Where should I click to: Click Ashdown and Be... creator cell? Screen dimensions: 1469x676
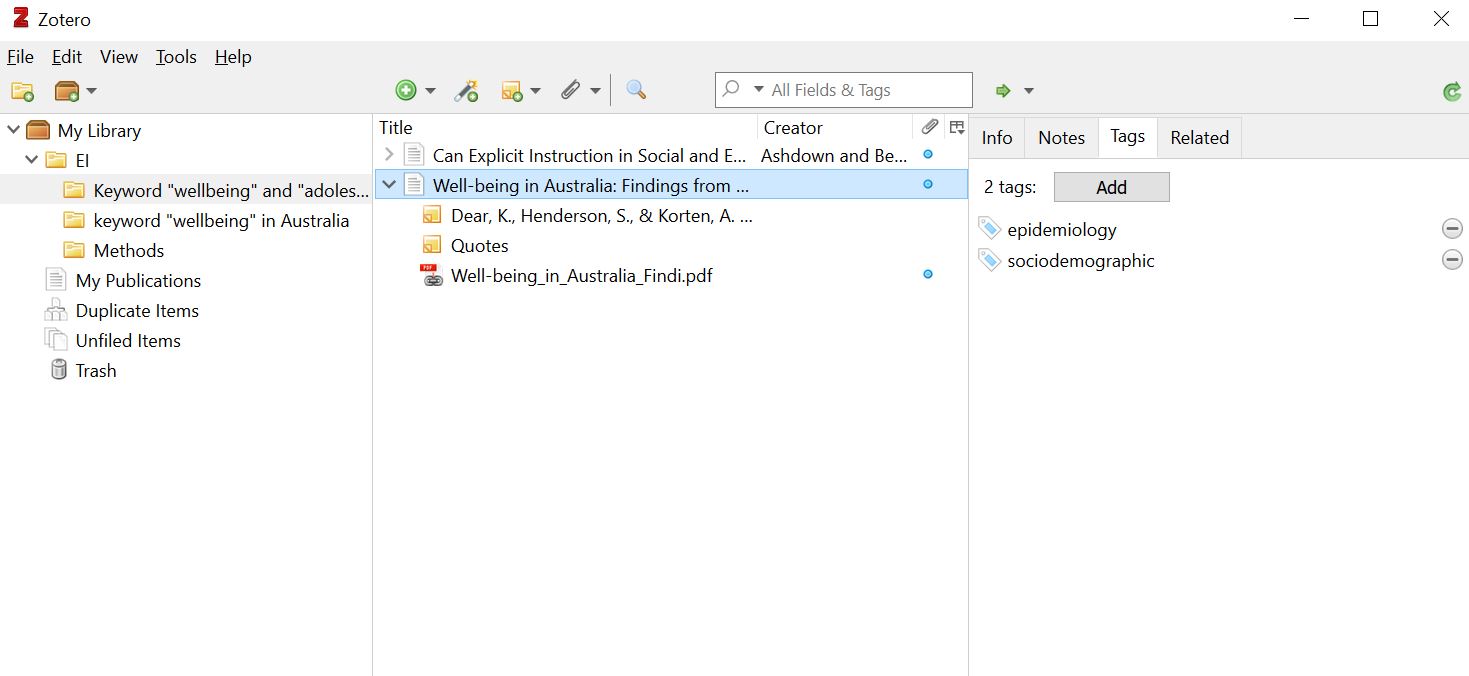(834, 155)
